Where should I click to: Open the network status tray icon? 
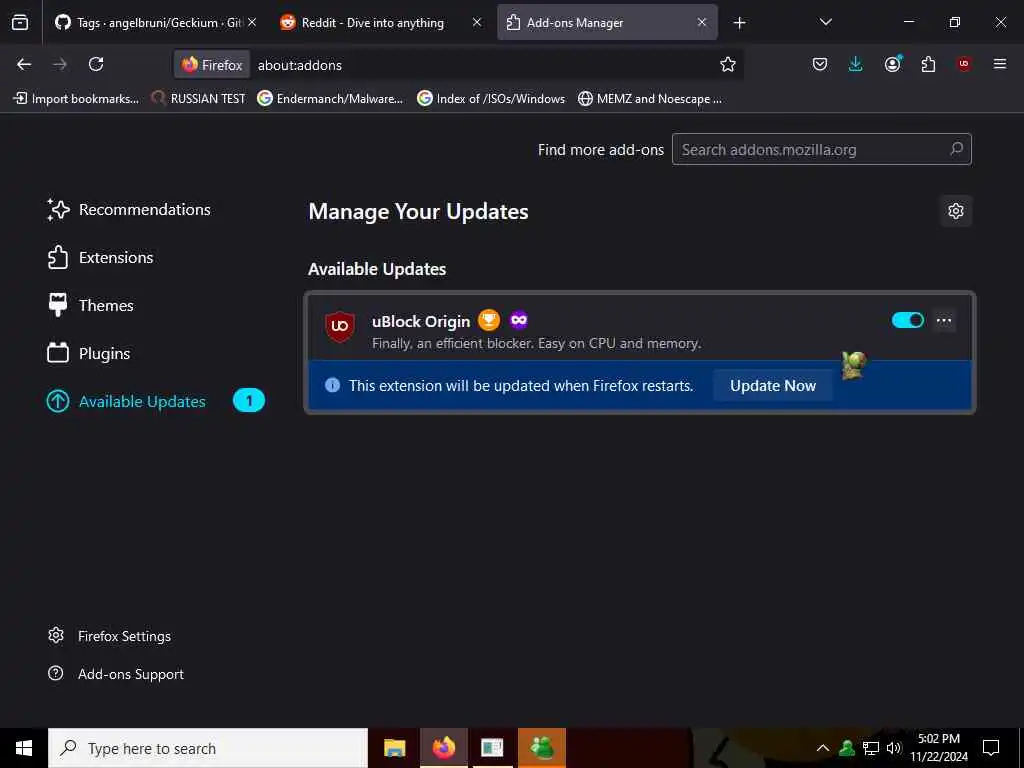[871, 748]
